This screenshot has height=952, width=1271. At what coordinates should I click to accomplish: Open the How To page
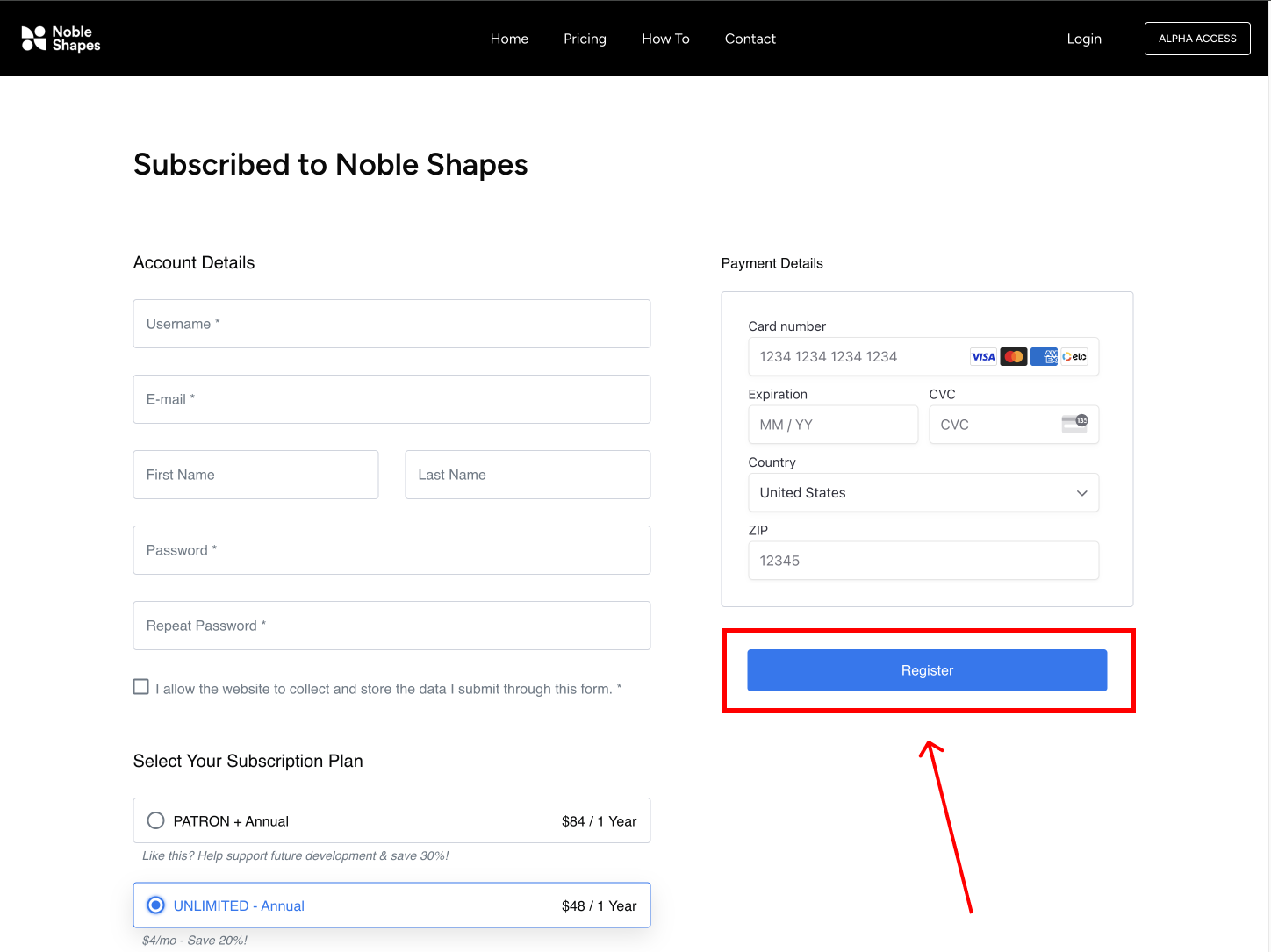665,39
